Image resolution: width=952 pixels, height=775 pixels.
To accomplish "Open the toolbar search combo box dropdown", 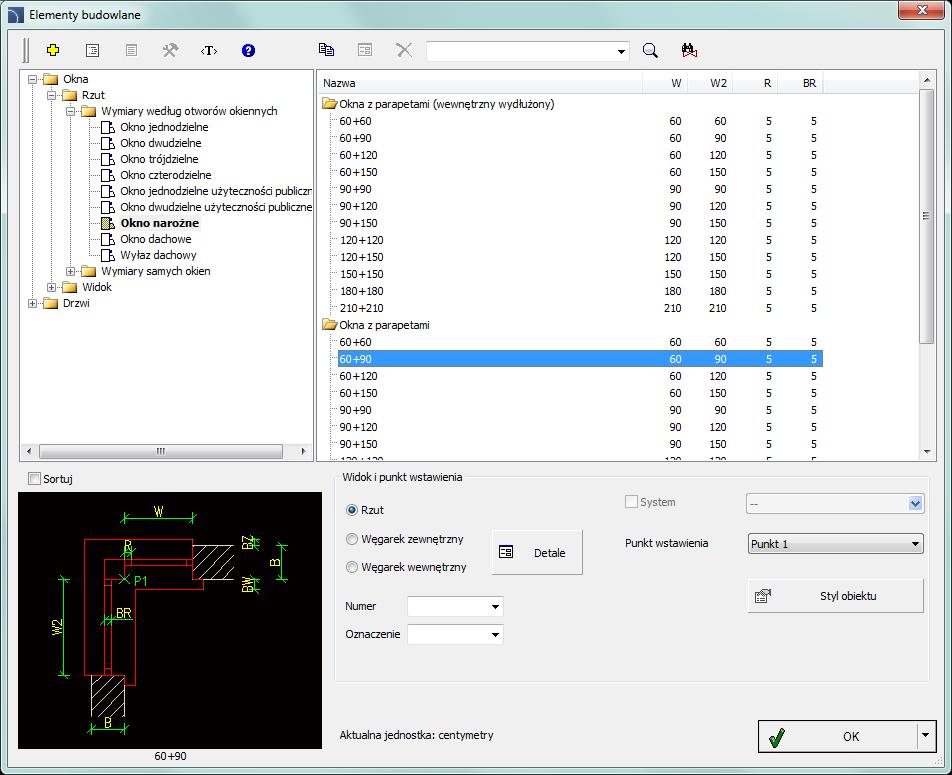I will 621,52.
